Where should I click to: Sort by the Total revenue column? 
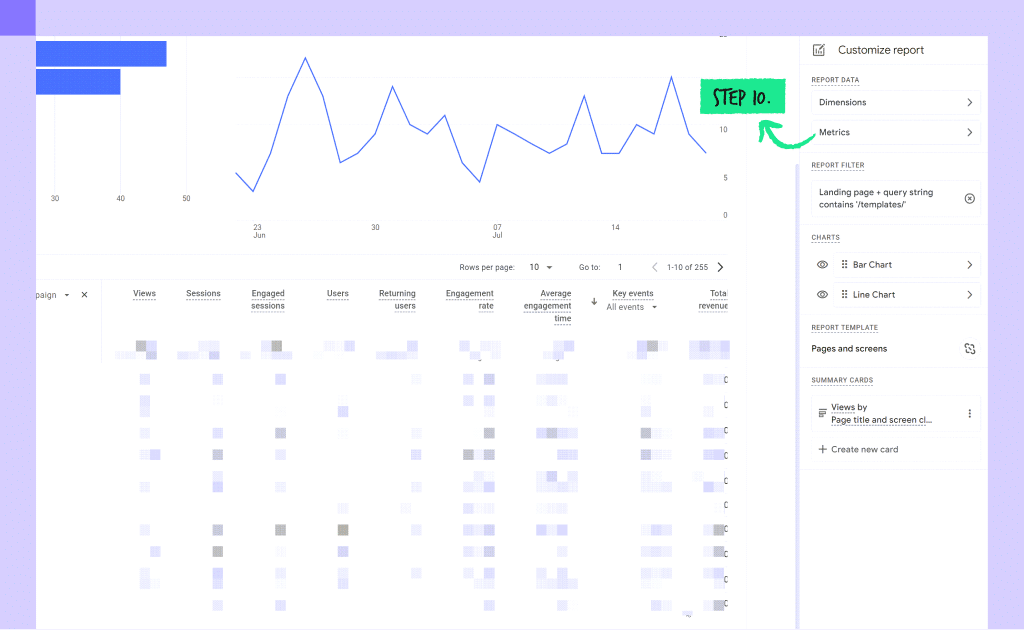tap(713, 300)
